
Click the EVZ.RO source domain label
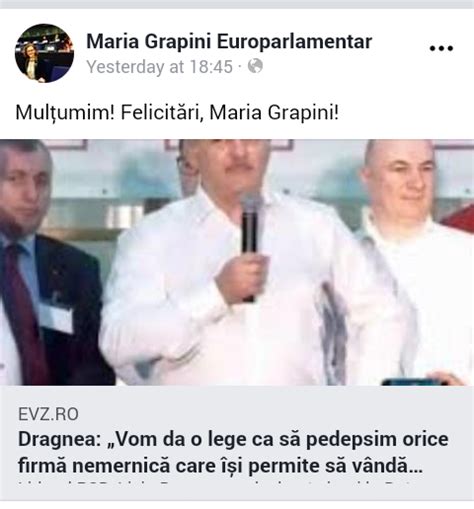tap(48, 414)
